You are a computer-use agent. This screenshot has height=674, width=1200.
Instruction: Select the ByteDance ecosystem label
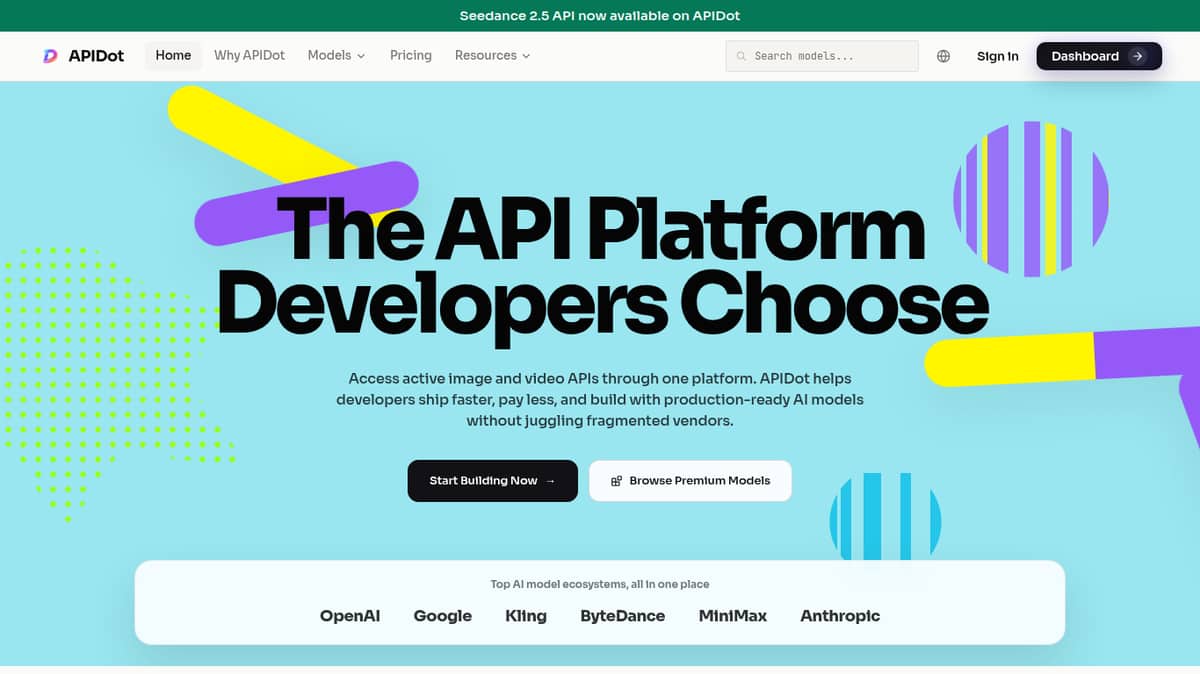click(x=623, y=616)
